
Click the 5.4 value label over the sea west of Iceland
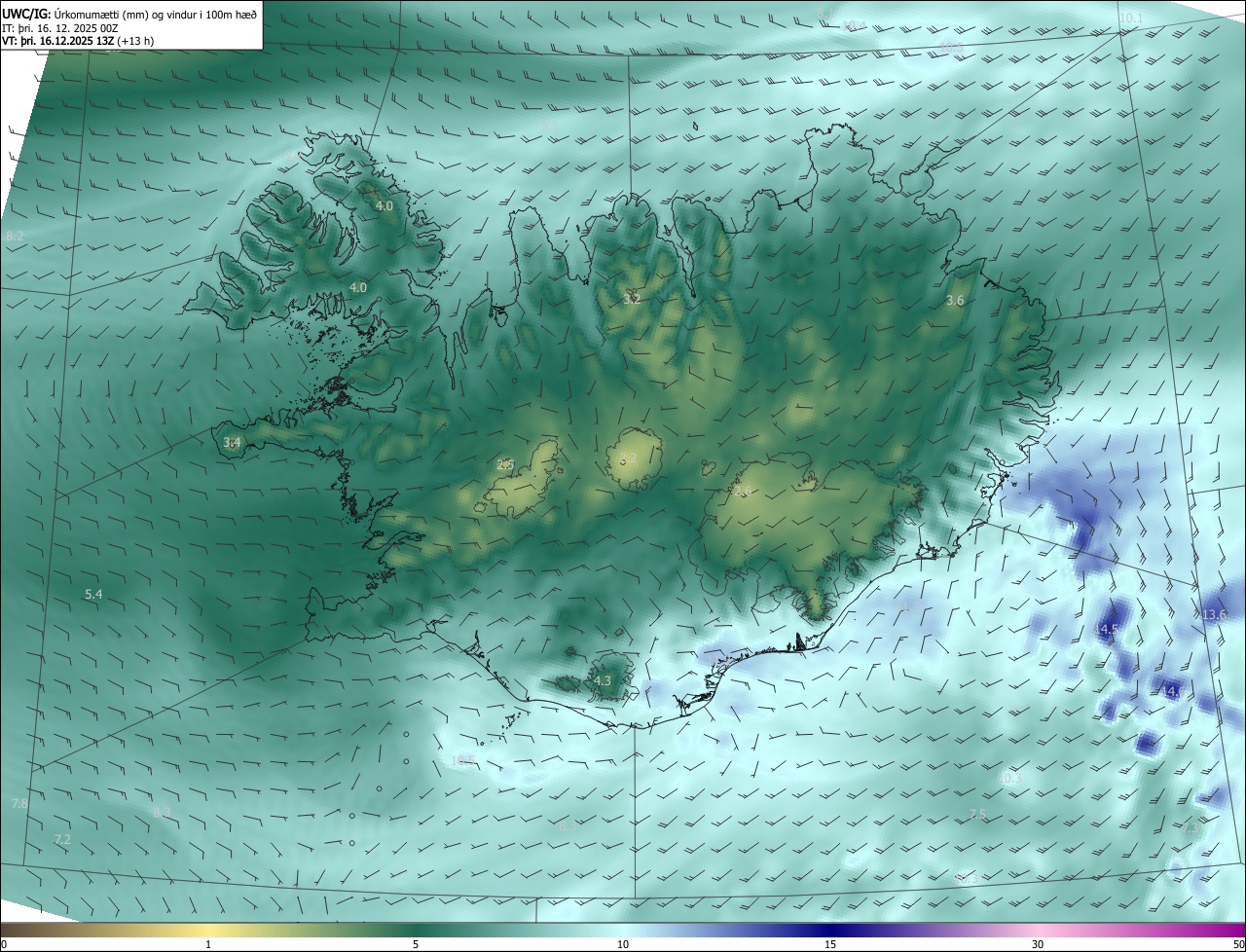pyautogui.click(x=93, y=594)
